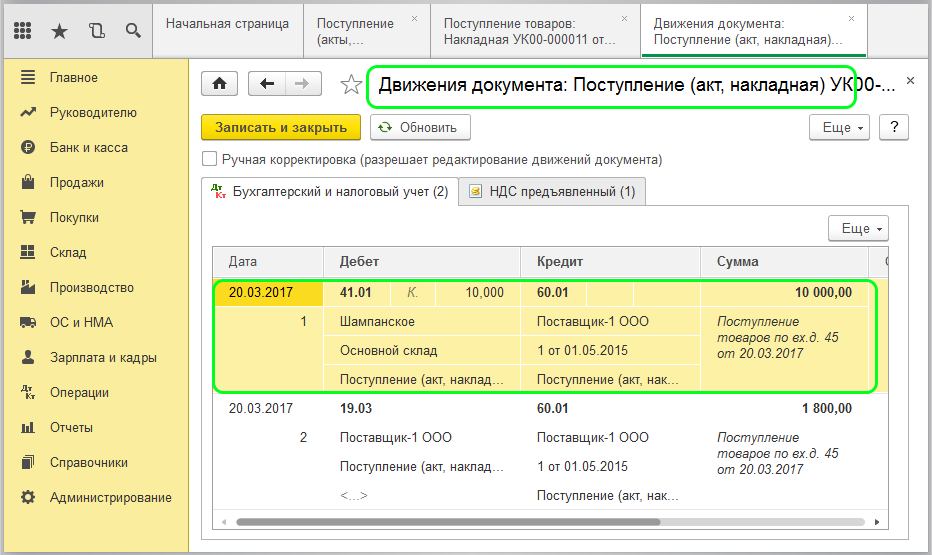The width and height of the screenshot is (932, 555).
Task: Add document to favorites star outline
Action: pyautogui.click(x=351, y=85)
